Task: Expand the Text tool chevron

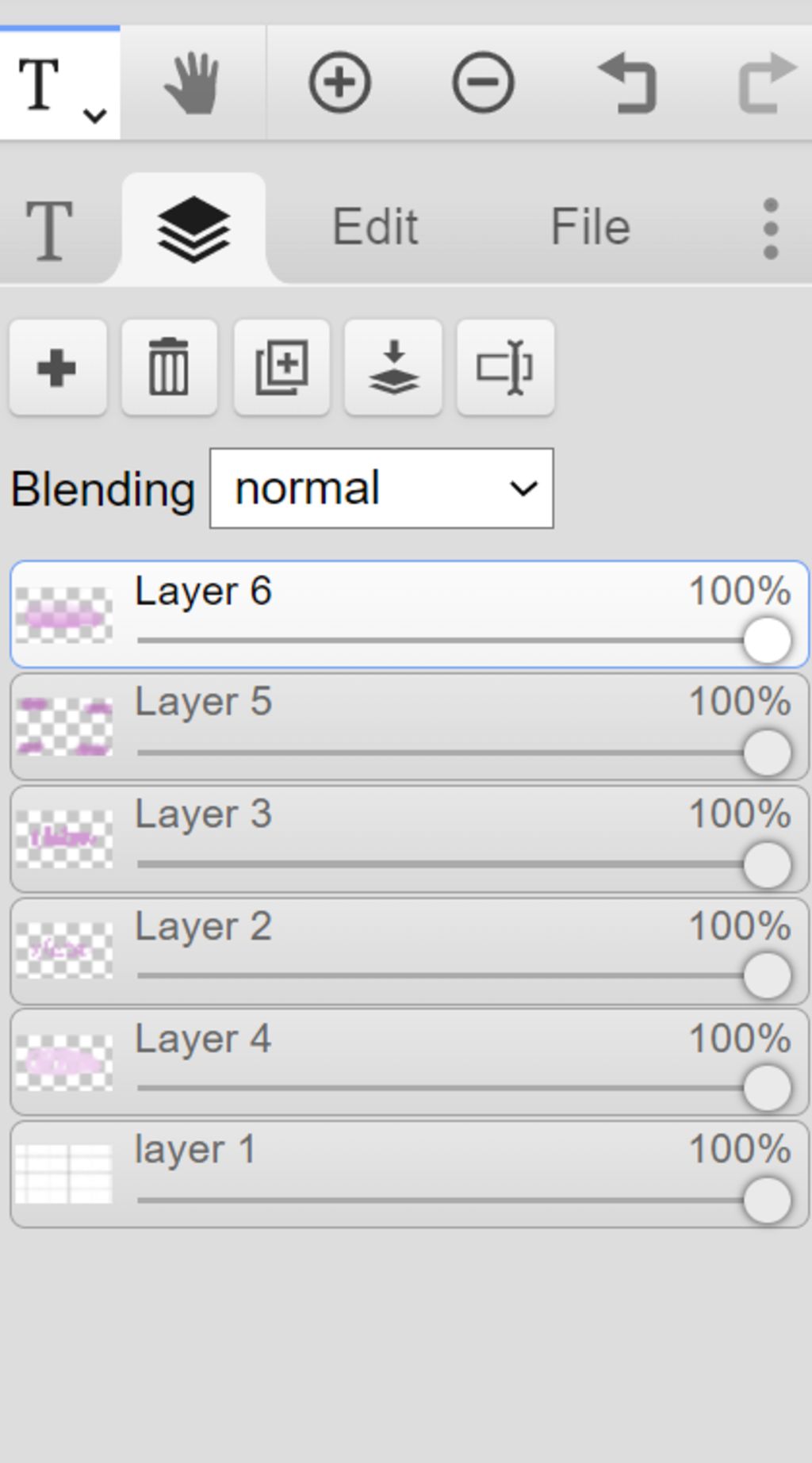Action: pyautogui.click(x=95, y=116)
